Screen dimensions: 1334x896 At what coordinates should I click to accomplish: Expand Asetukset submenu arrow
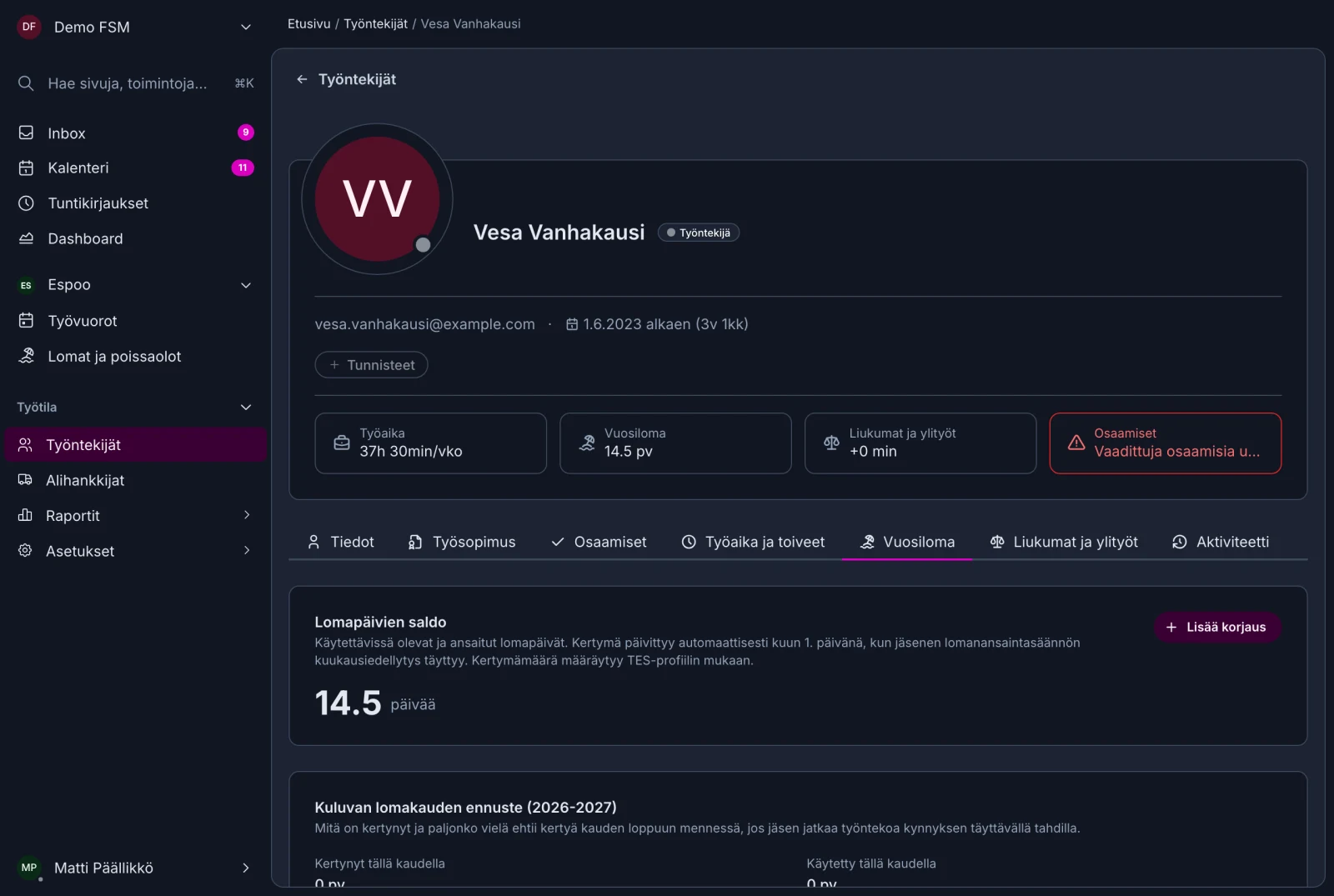(246, 550)
